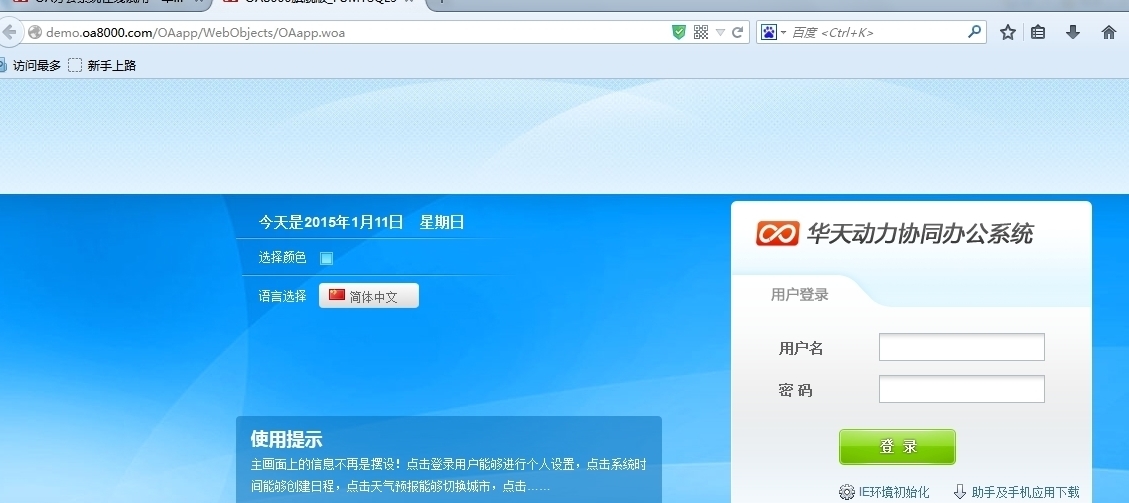Click the 华天动力 infinity logo
Image resolution: width=1129 pixels, height=503 pixels.
[777, 234]
